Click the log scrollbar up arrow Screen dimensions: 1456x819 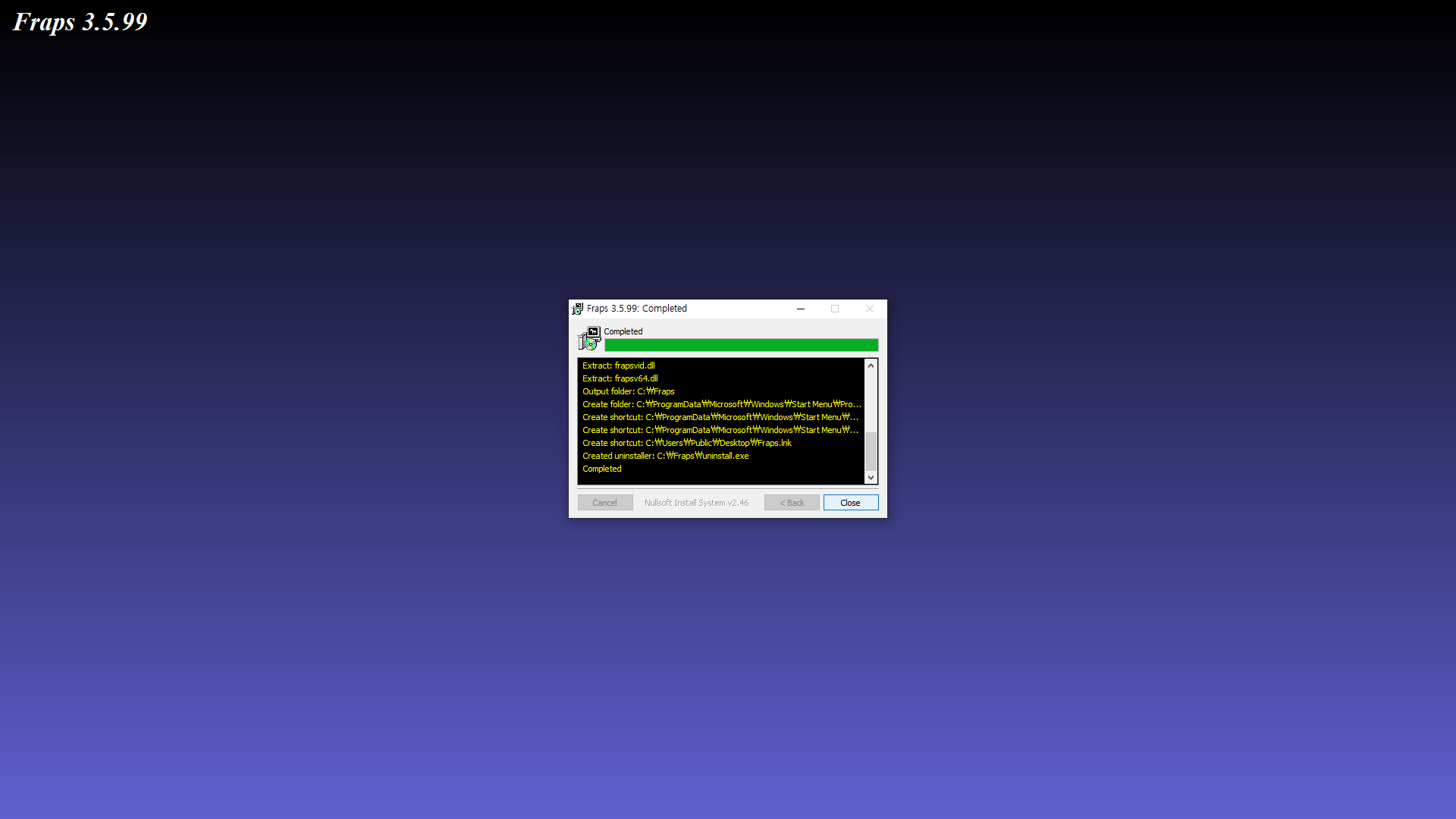pyautogui.click(x=871, y=366)
